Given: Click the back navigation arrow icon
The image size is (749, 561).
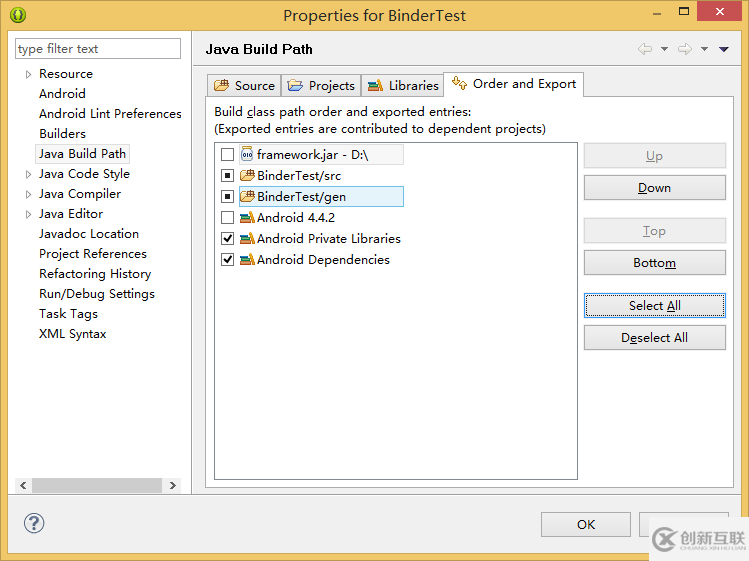Looking at the screenshot, I should tap(645, 49).
